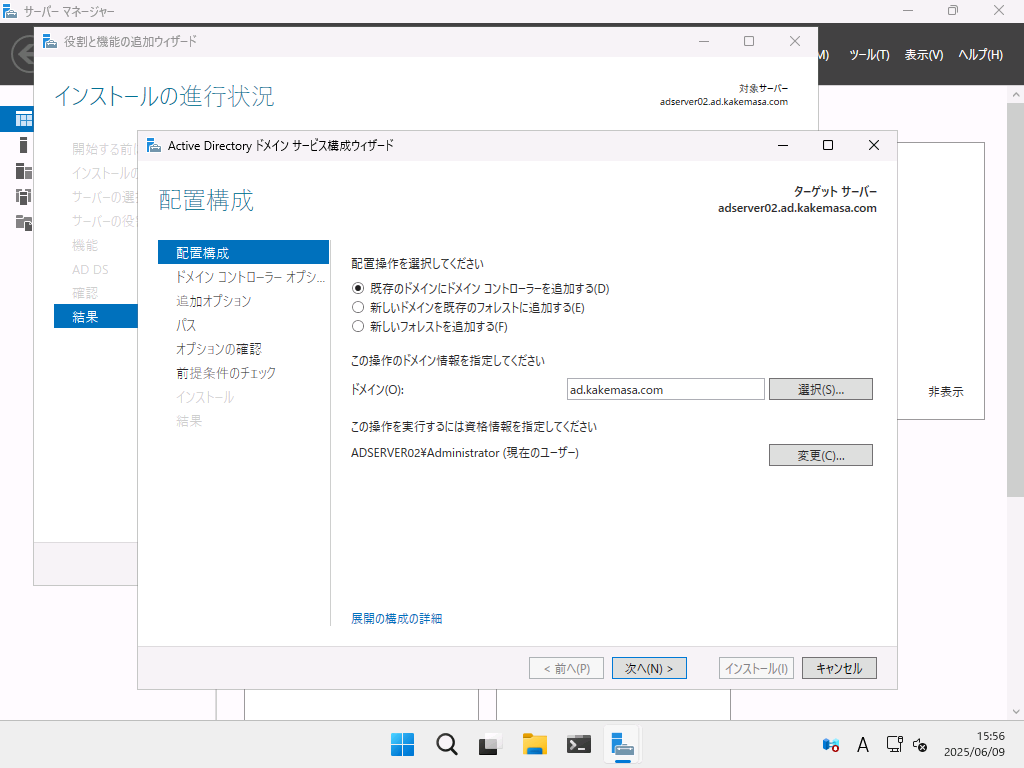
Task: Open AD DS icon in Server Manager sidebar
Action: pyautogui.click(x=24, y=197)
